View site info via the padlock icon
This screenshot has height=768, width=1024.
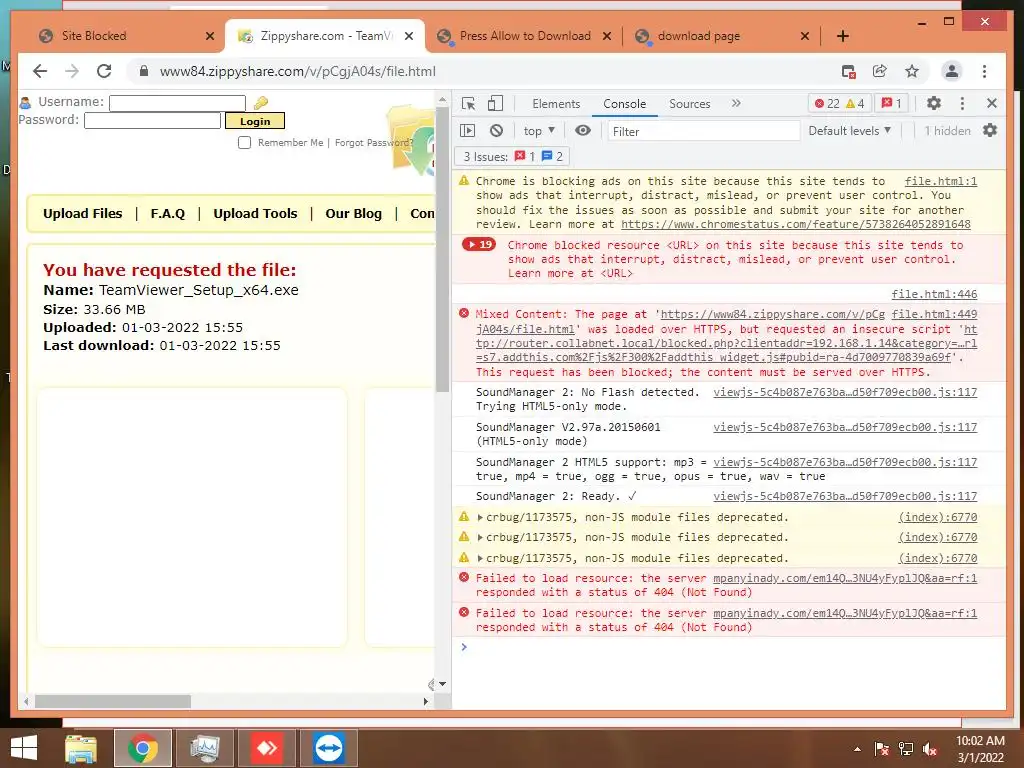144,71
